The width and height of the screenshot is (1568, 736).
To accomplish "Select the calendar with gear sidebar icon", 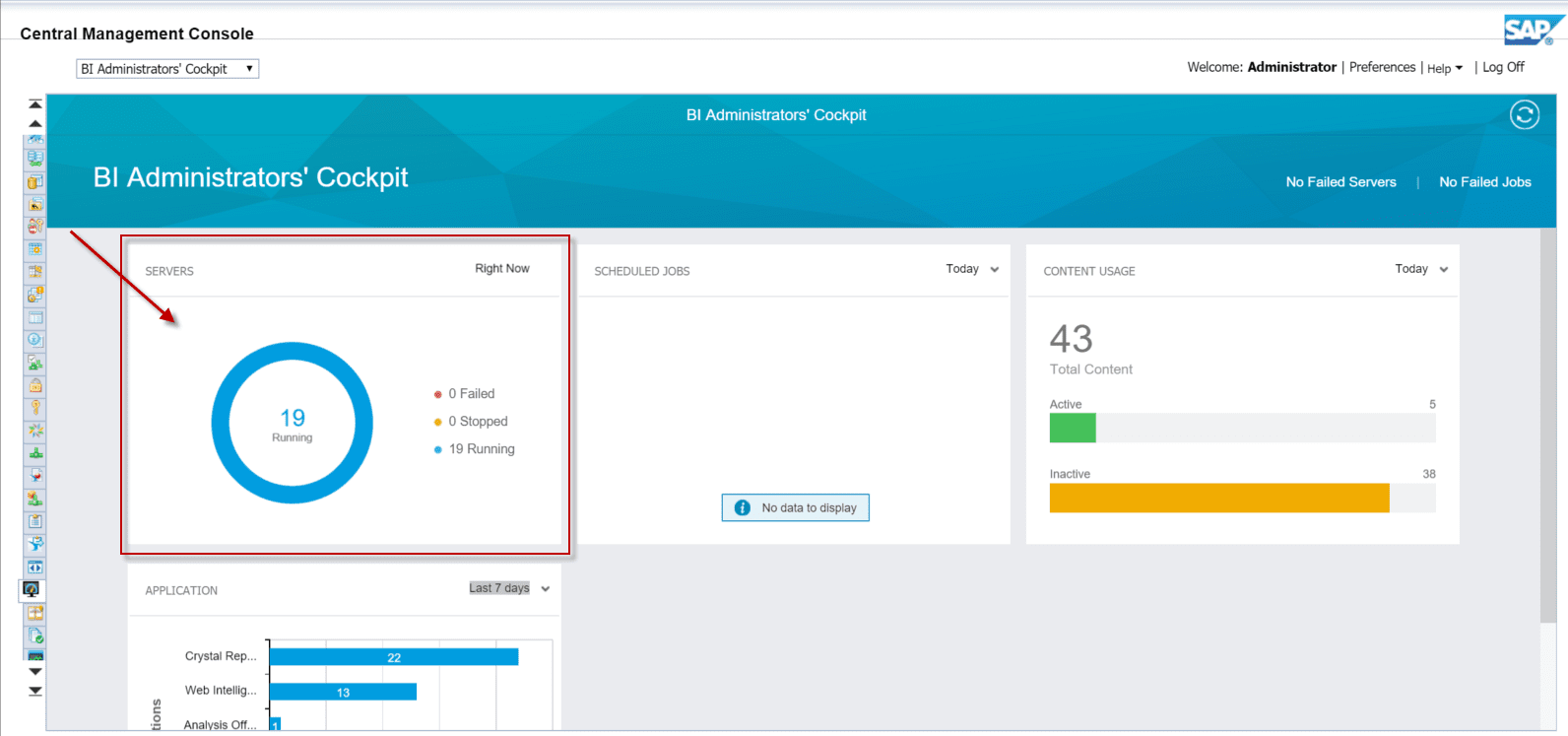I will click(35, 249).
